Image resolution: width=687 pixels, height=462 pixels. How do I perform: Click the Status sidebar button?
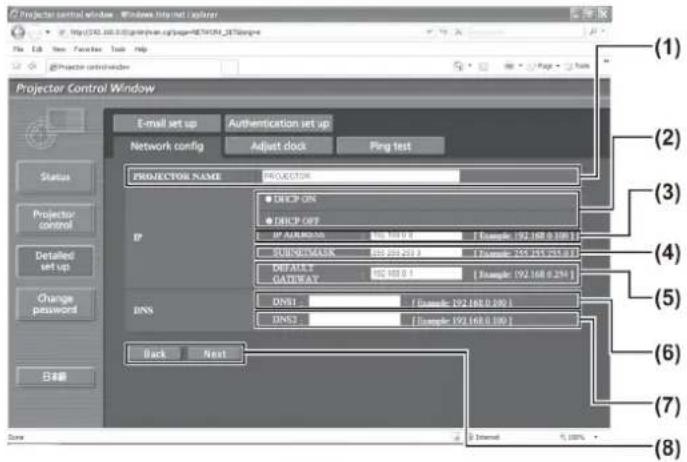[55, 177]
